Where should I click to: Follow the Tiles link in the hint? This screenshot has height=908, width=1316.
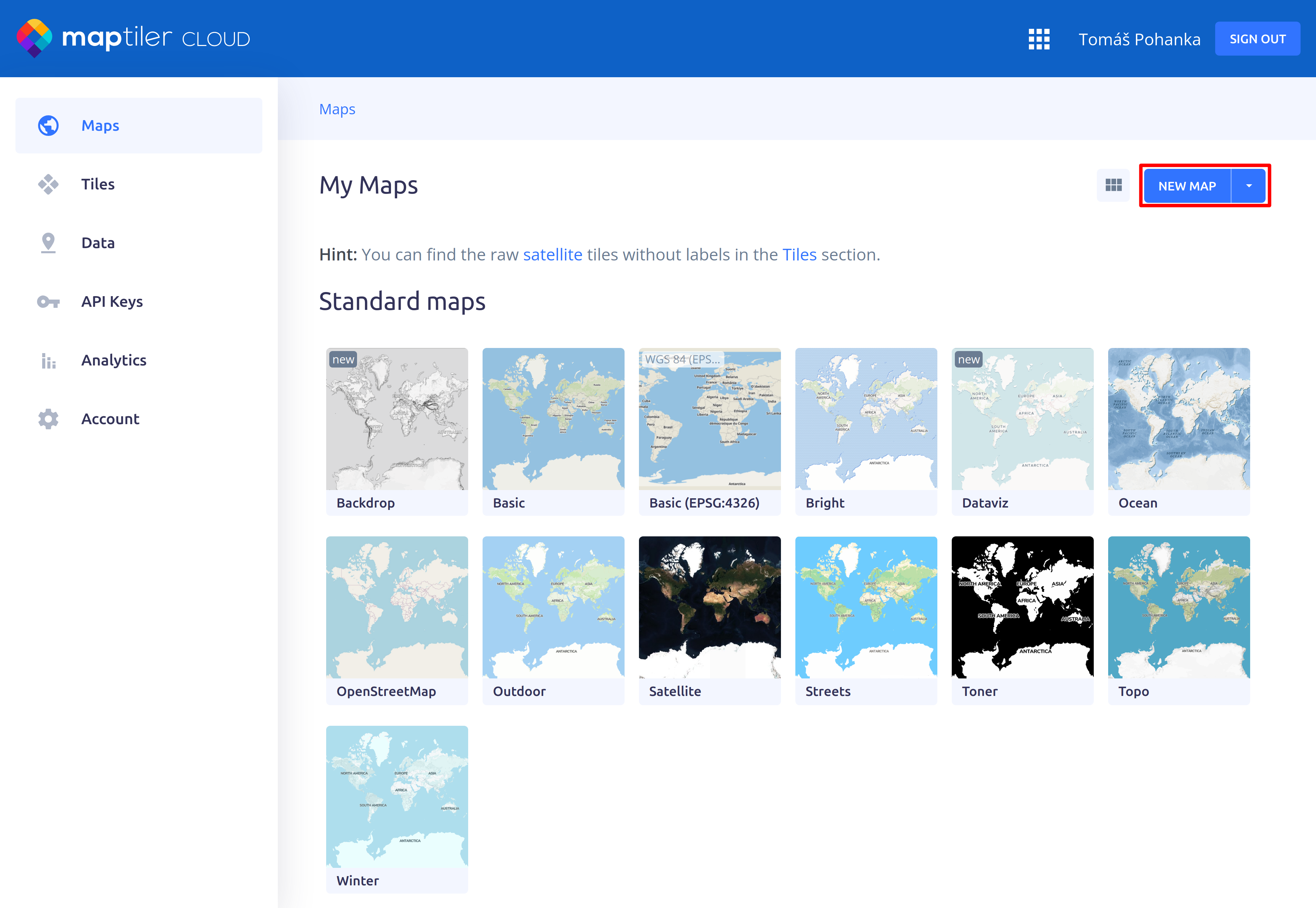click(x=799, y=254)
